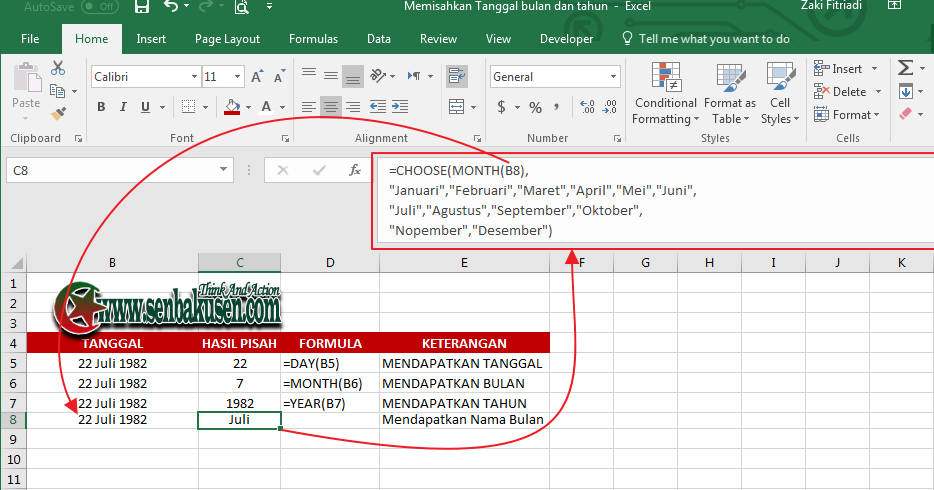Align text to middle of cell

331,76
